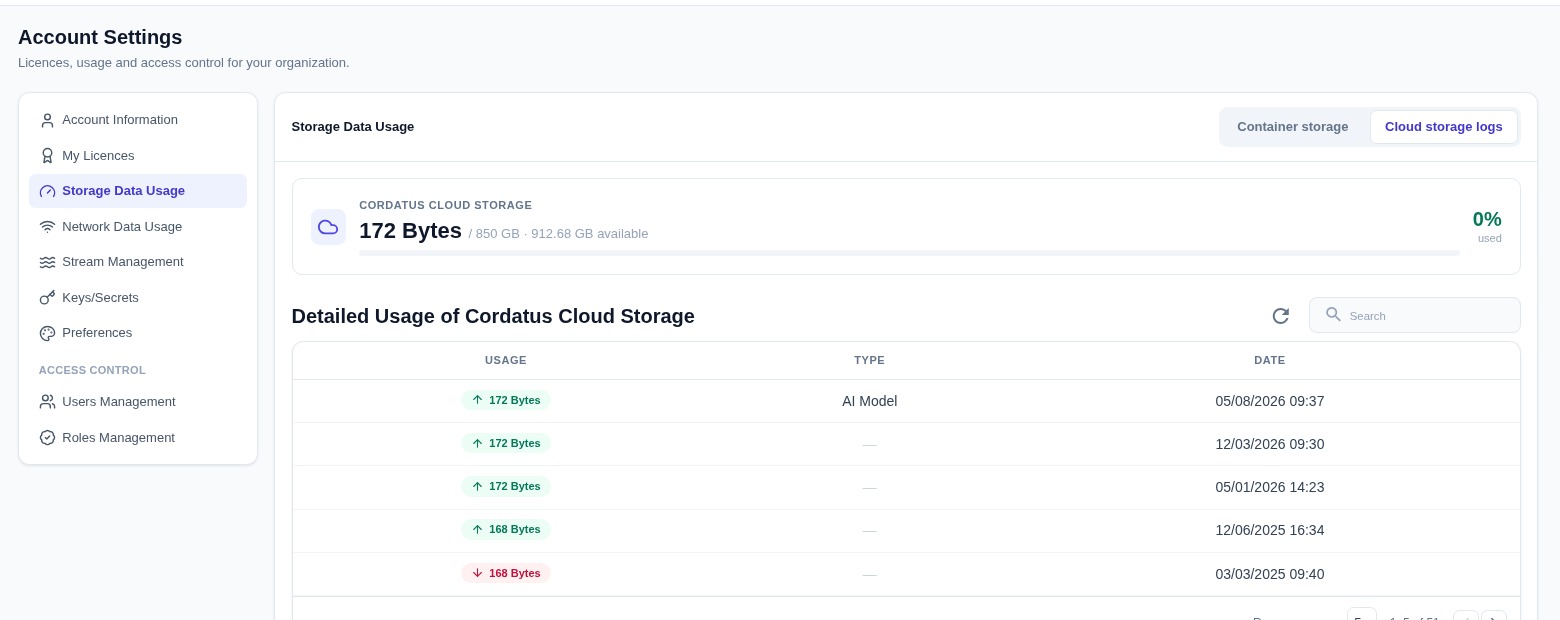Click the date 12/06/2025 16:34

click(x=1269, y=530)
